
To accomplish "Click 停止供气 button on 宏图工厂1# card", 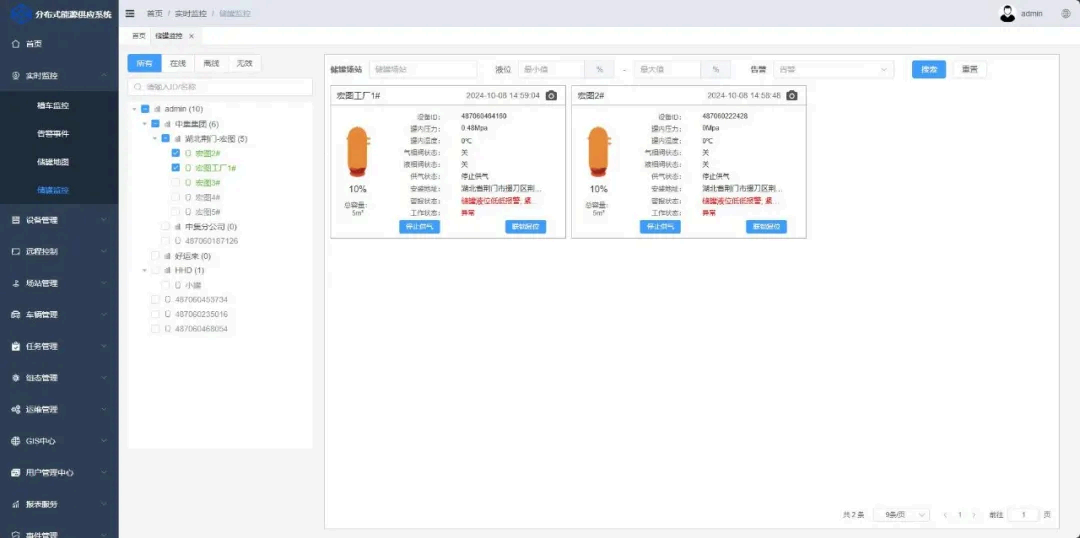I will (419, 227).
